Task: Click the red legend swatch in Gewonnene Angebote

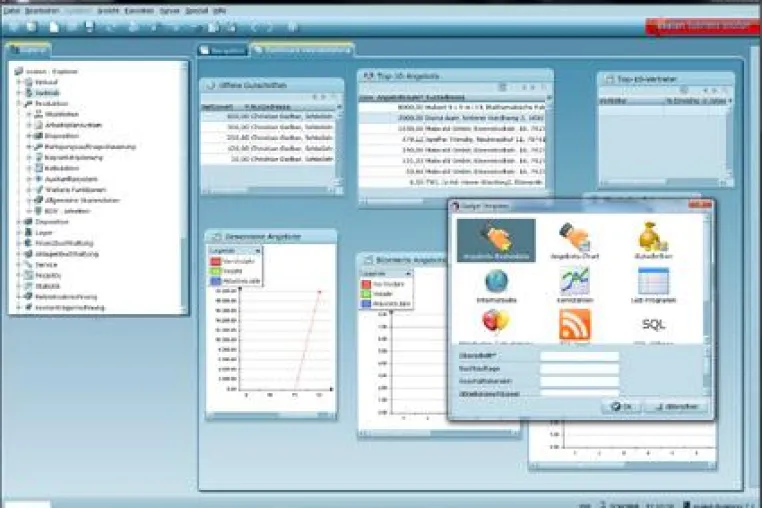Action: (215, 262)
